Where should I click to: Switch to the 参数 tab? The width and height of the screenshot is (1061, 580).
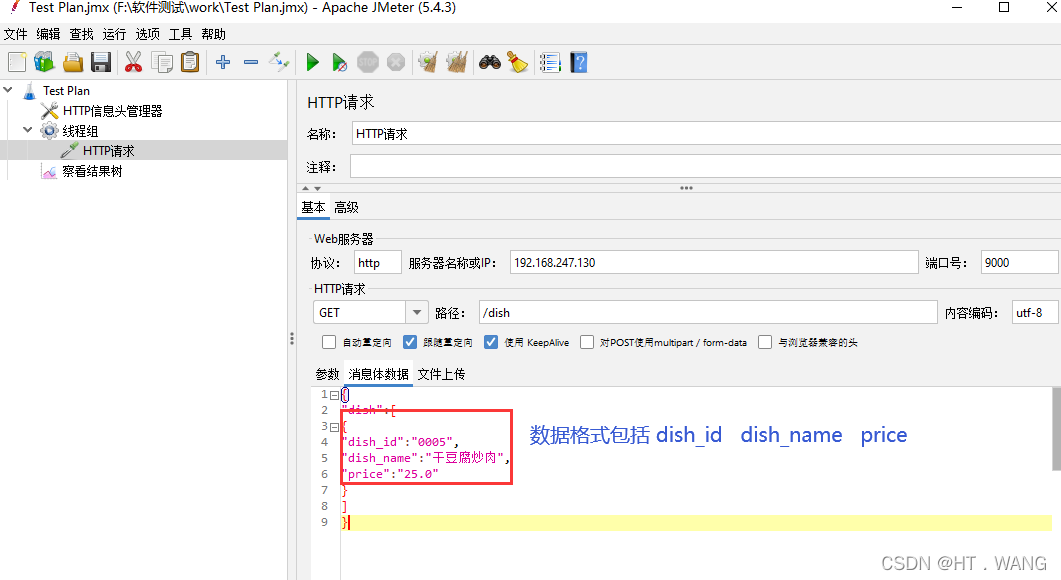(328, 374)
